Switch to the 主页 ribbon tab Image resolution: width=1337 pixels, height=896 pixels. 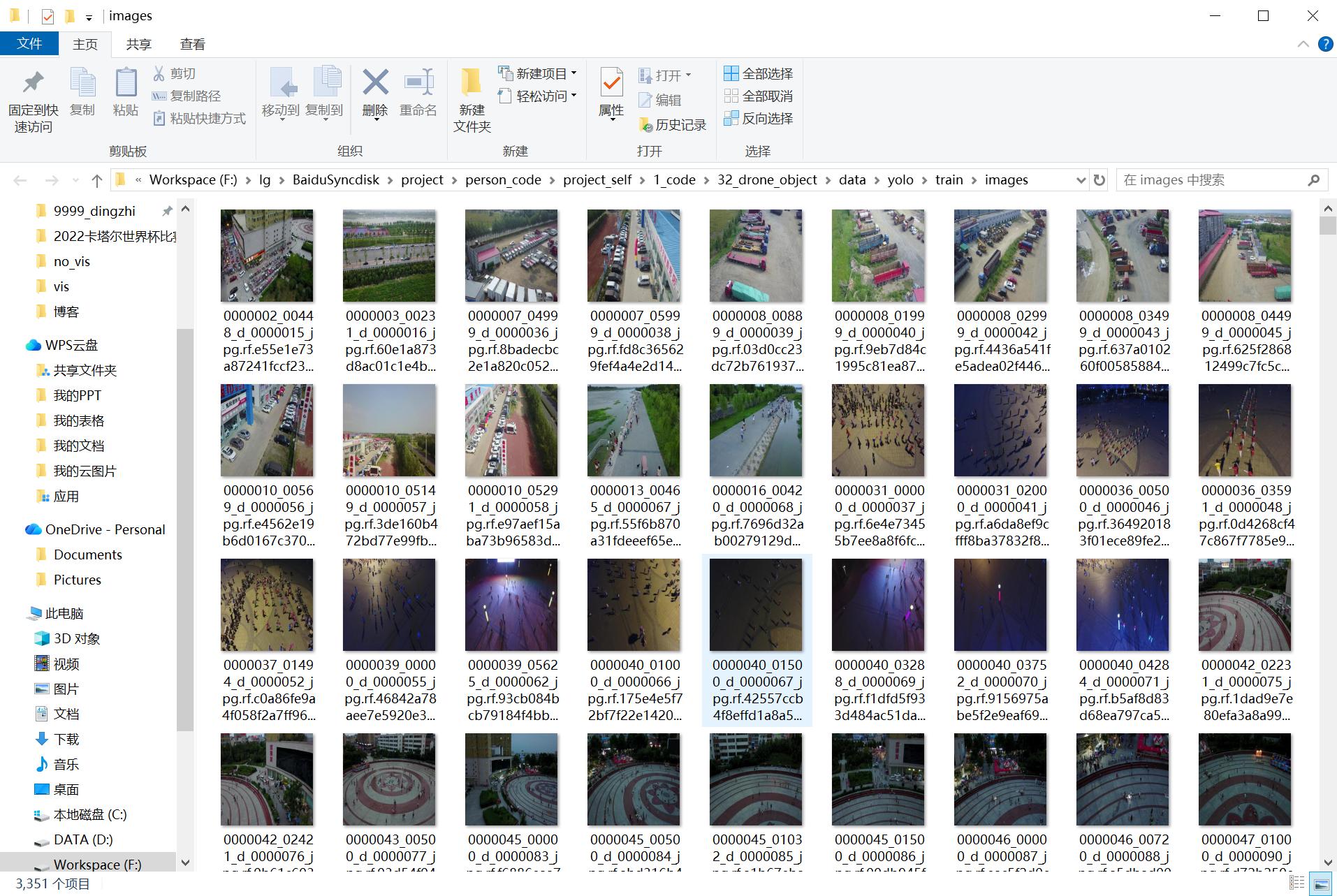(85, 44)
